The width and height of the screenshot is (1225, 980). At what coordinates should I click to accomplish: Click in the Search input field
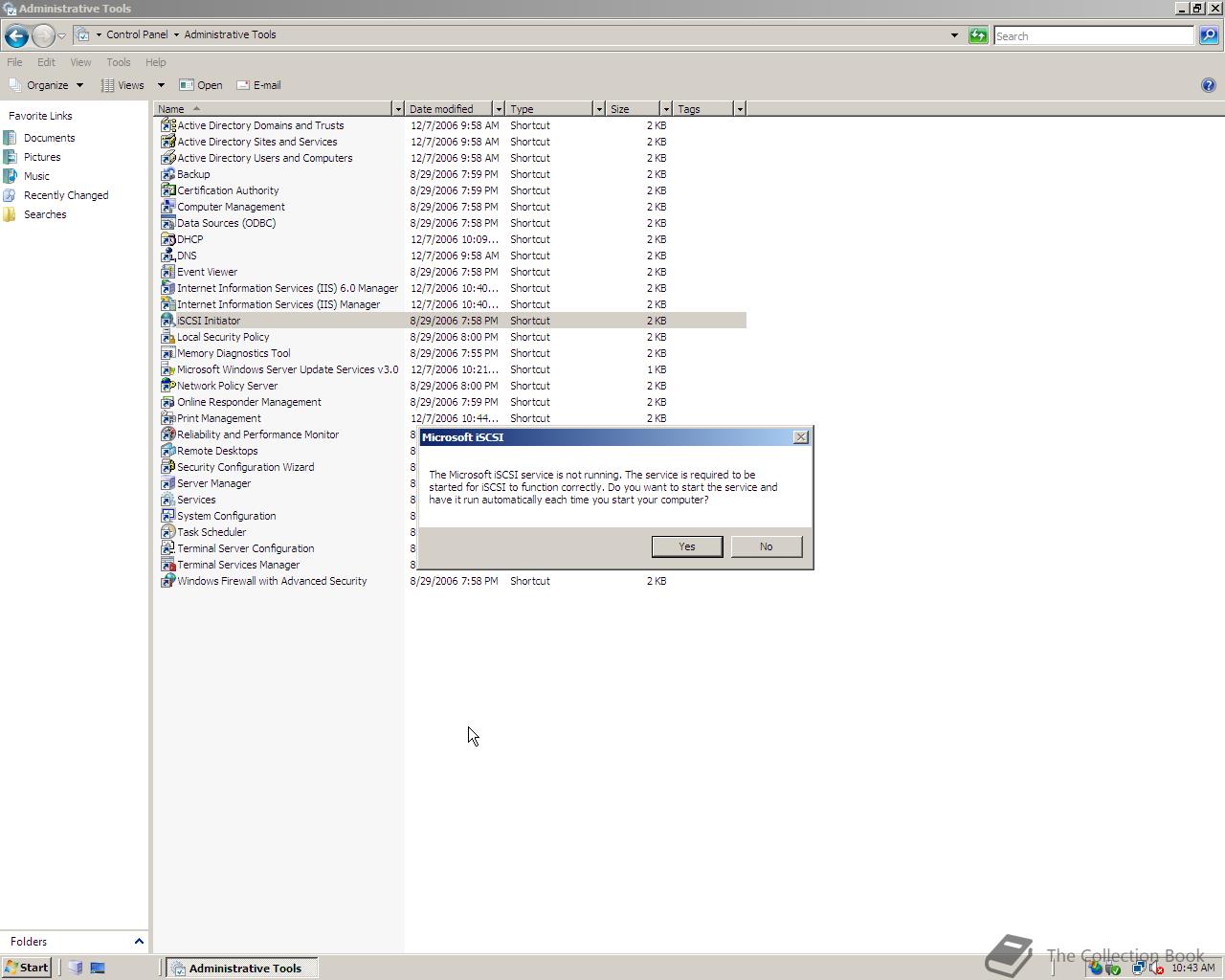1093,35
